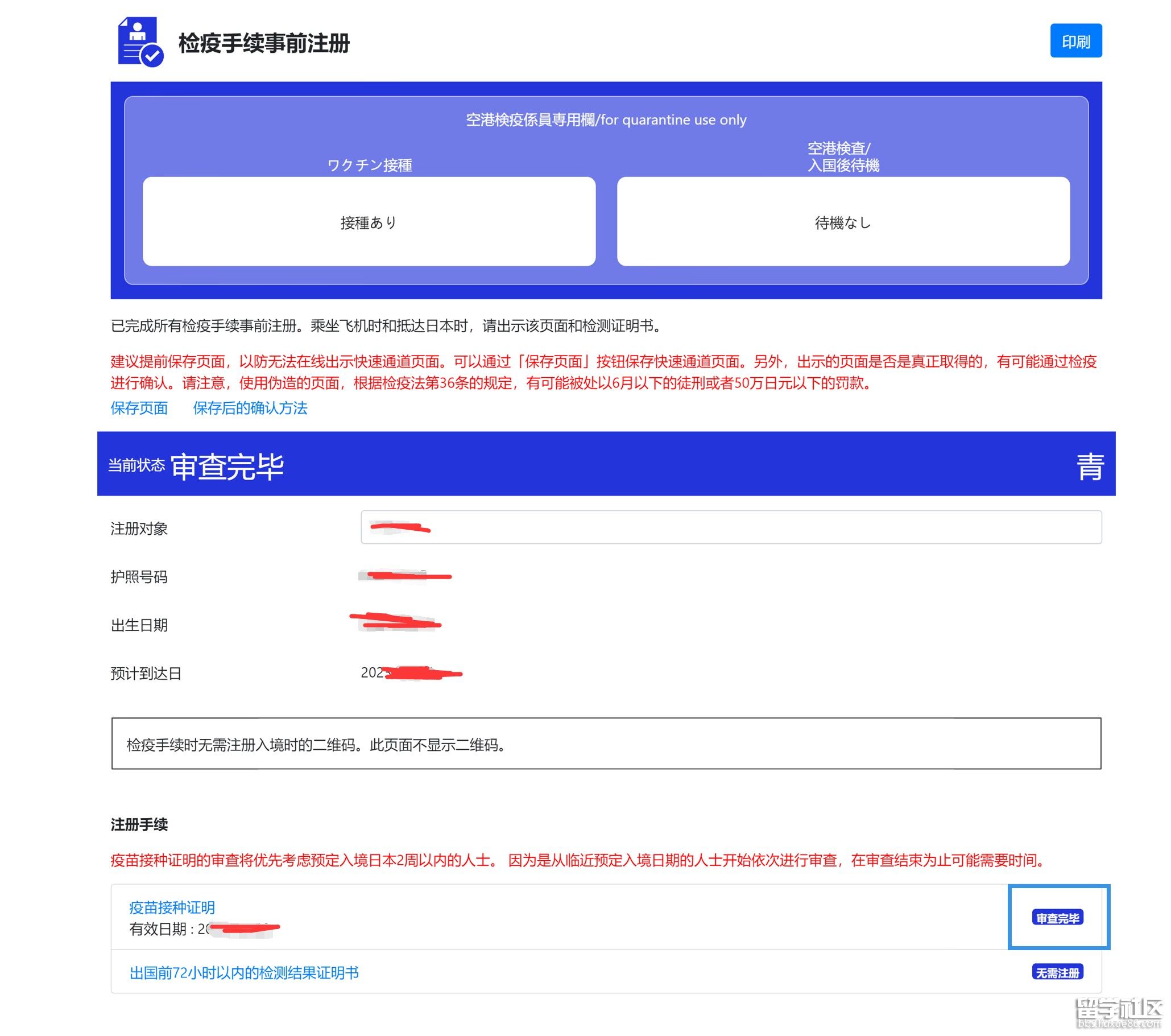Click the QR code notice box
Image resolution: width=1171 pixels, height=1036 pixels.
(606, 744)
